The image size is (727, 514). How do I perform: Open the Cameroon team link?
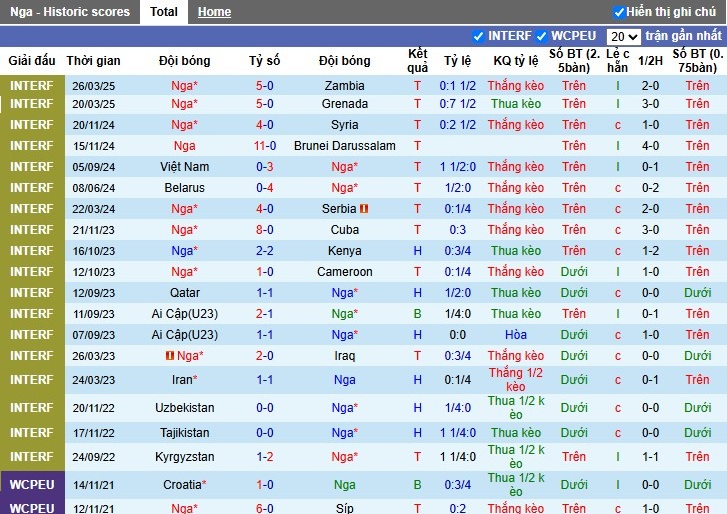(x=344, y=272)
